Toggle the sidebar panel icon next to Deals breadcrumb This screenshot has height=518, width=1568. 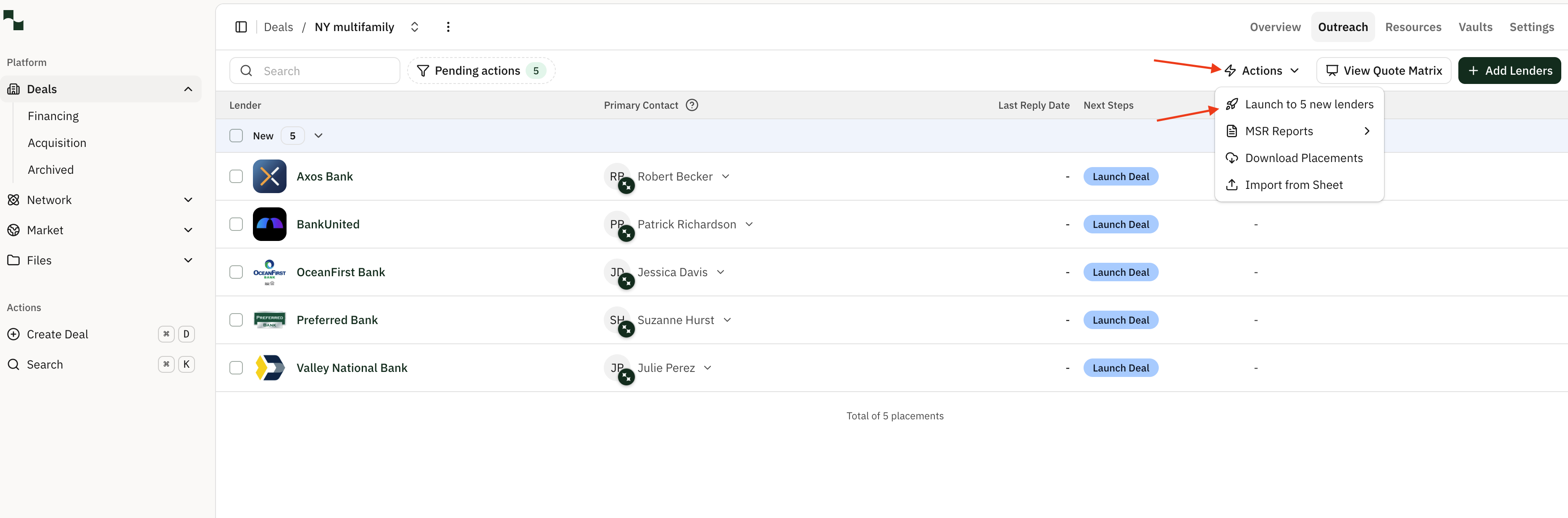(241, 27)
